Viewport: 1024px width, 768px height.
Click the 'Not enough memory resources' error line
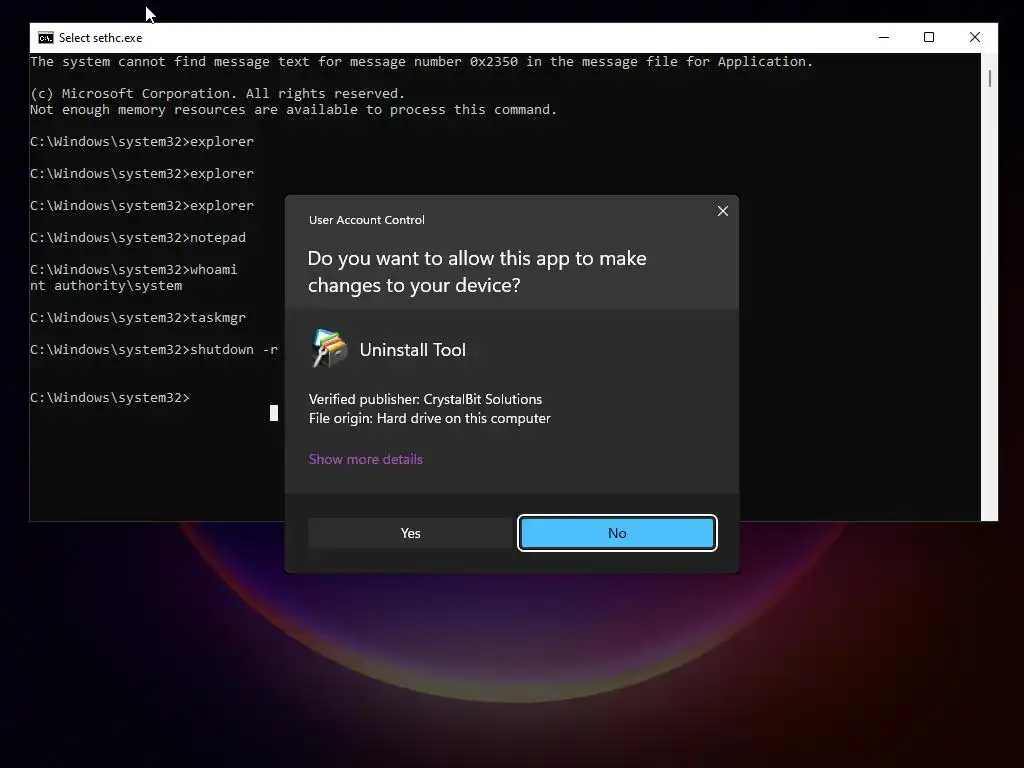click(293, 110)
